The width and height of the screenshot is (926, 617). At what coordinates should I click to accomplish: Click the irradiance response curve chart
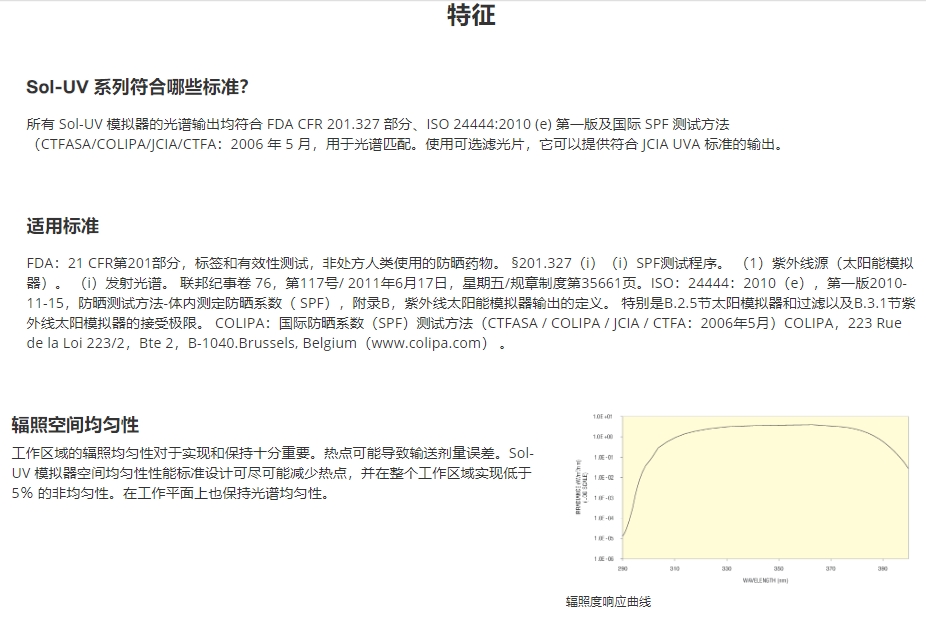(765, 488)
